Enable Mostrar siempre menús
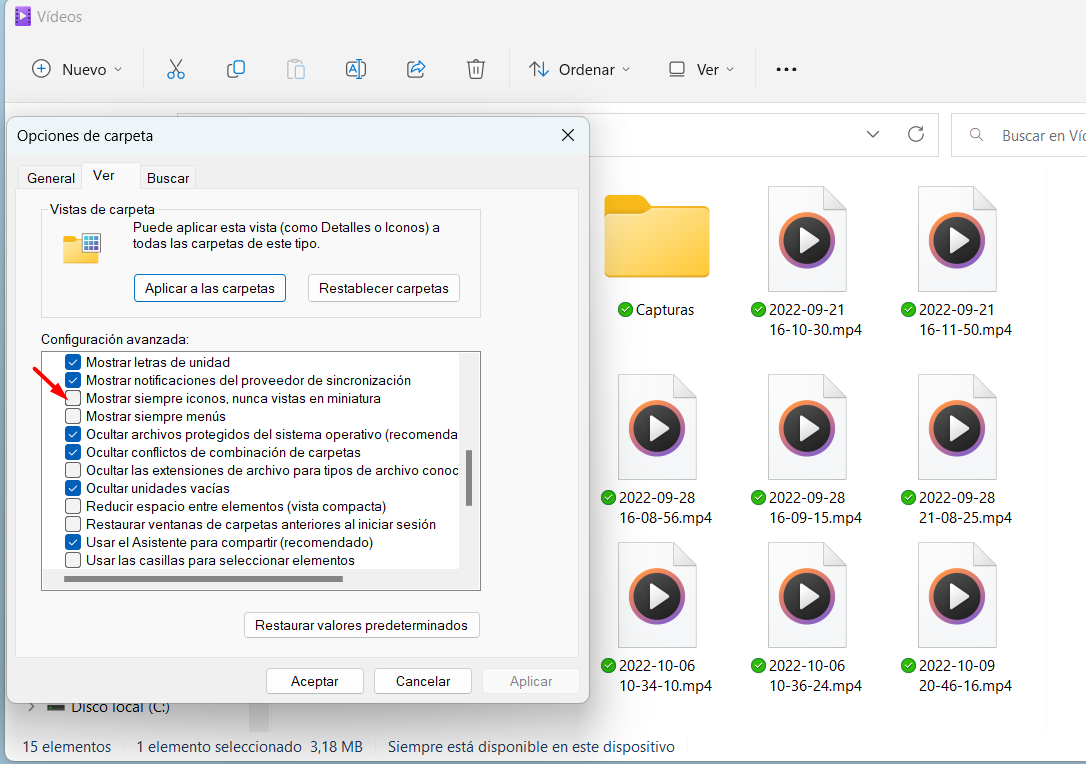 pos(74,416)
